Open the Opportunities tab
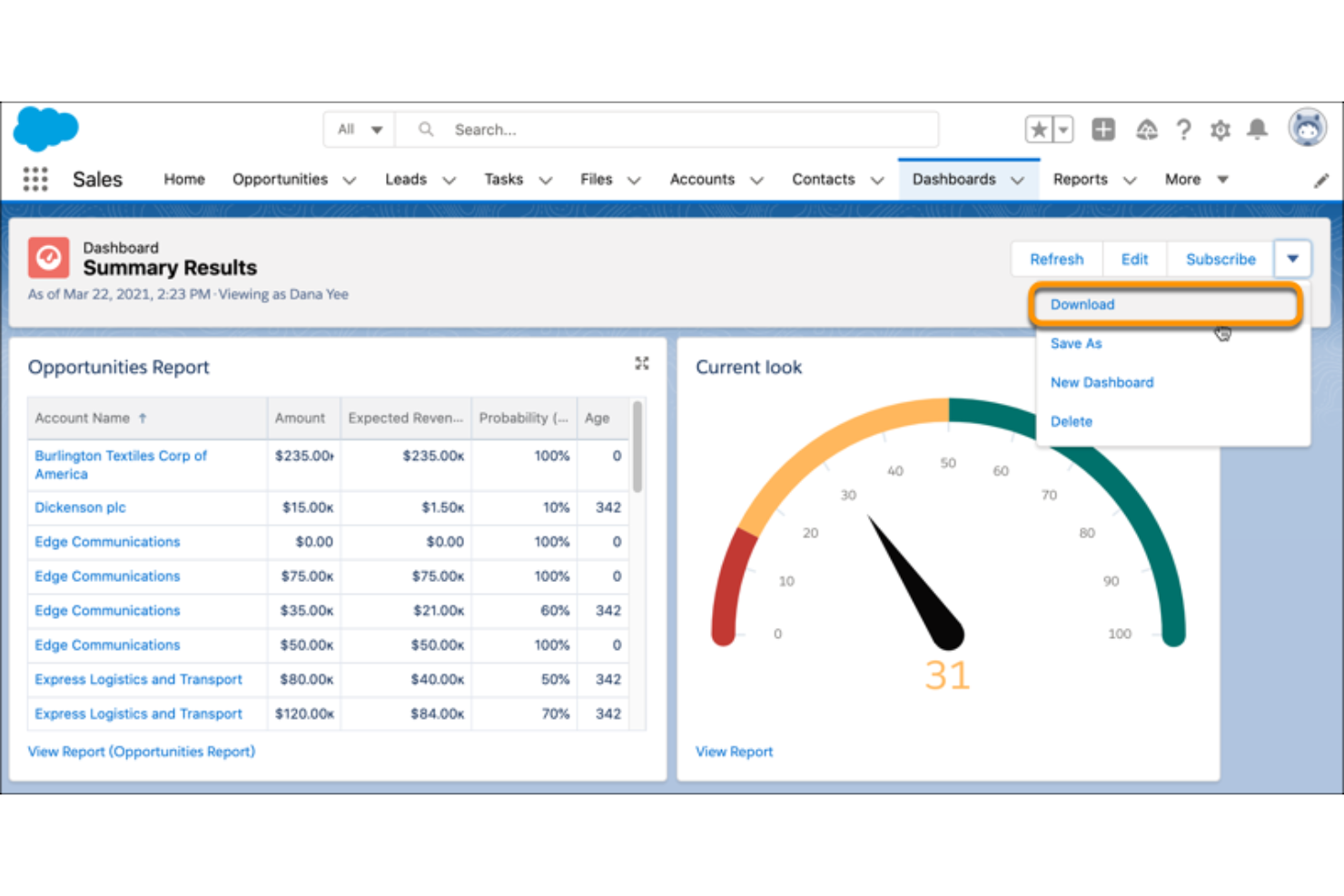Screen dimensions: 1344x896 click(280, 179)
